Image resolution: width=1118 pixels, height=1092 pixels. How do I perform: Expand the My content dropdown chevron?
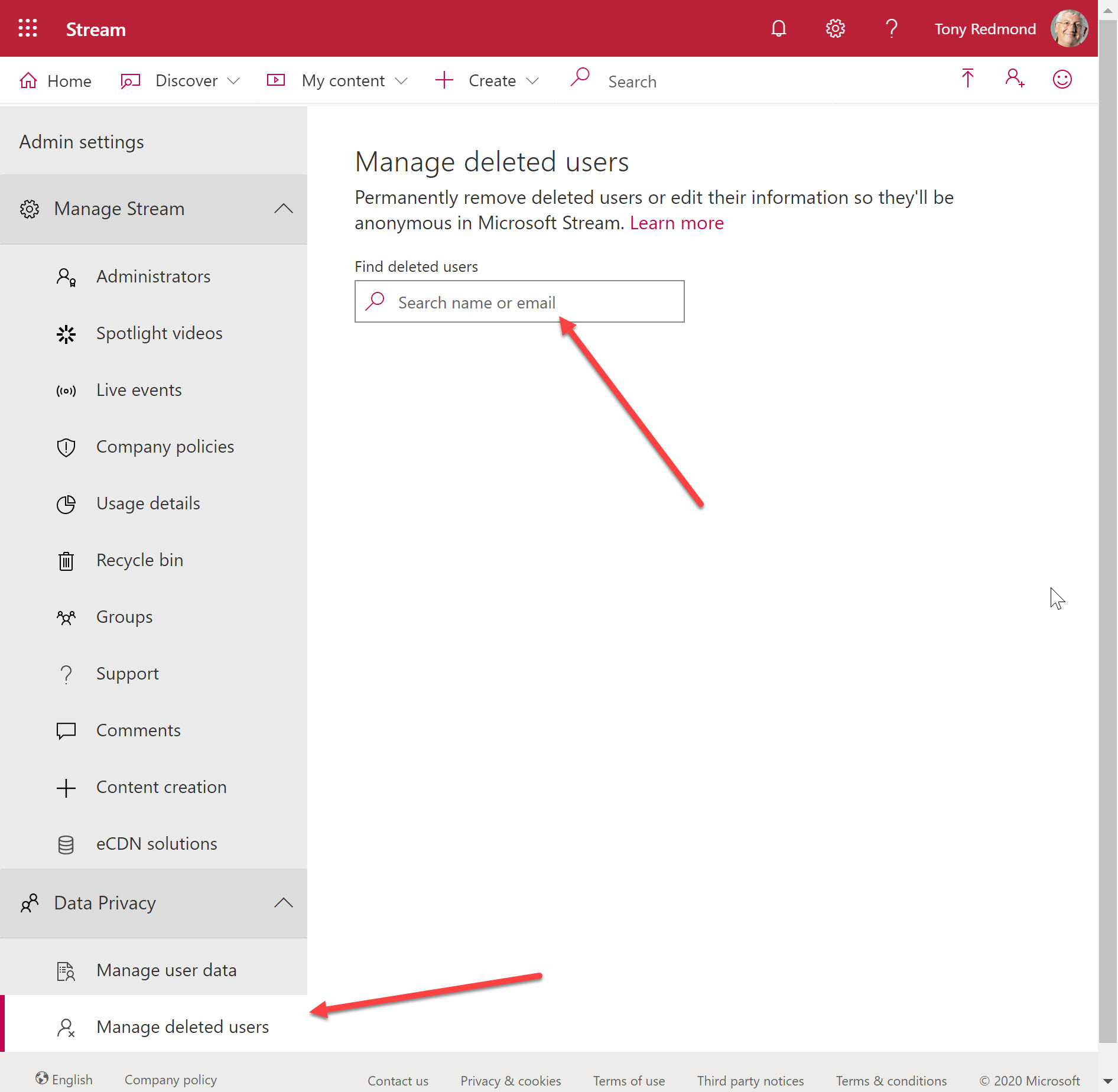click(401, 80)
